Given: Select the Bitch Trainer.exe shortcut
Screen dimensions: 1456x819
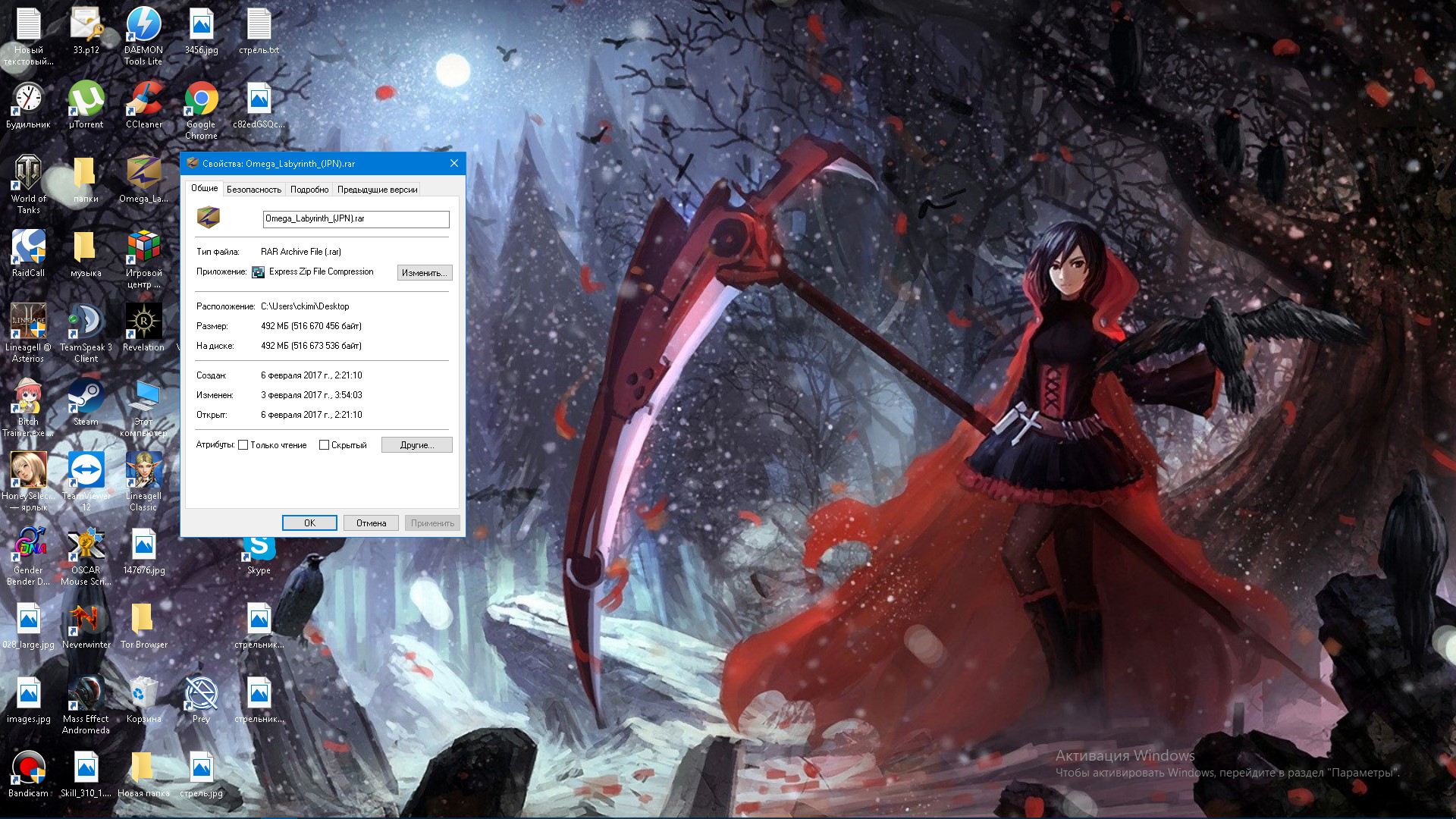Looking at the screenshot, I should pyautogui.click(x=28, y=407).
